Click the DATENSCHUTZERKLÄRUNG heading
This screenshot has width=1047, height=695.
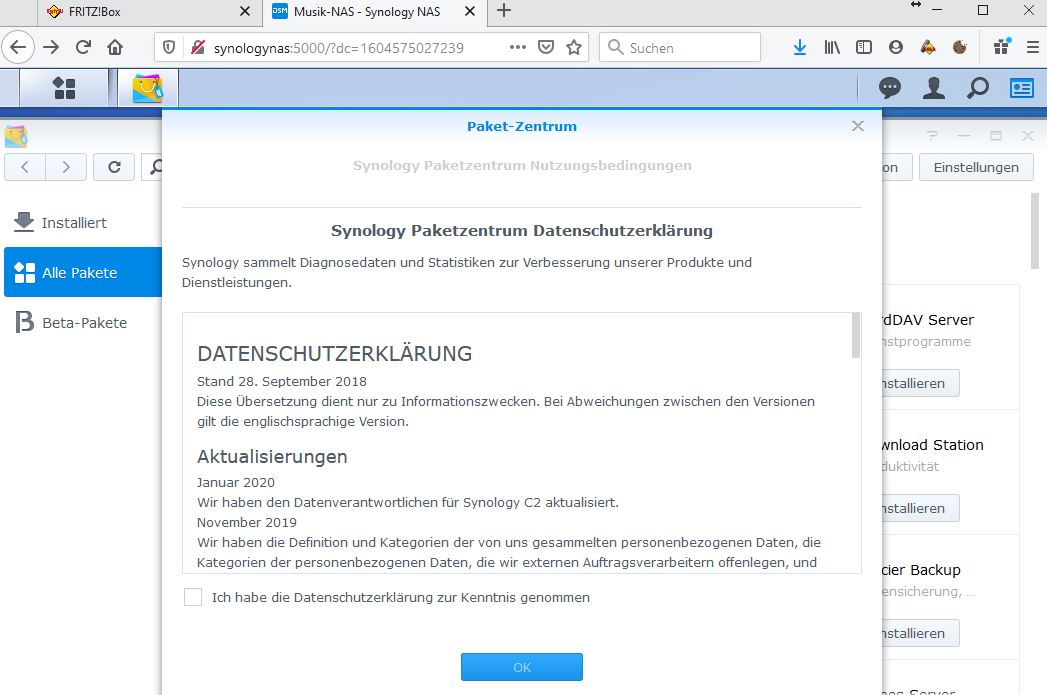(335, 353)
